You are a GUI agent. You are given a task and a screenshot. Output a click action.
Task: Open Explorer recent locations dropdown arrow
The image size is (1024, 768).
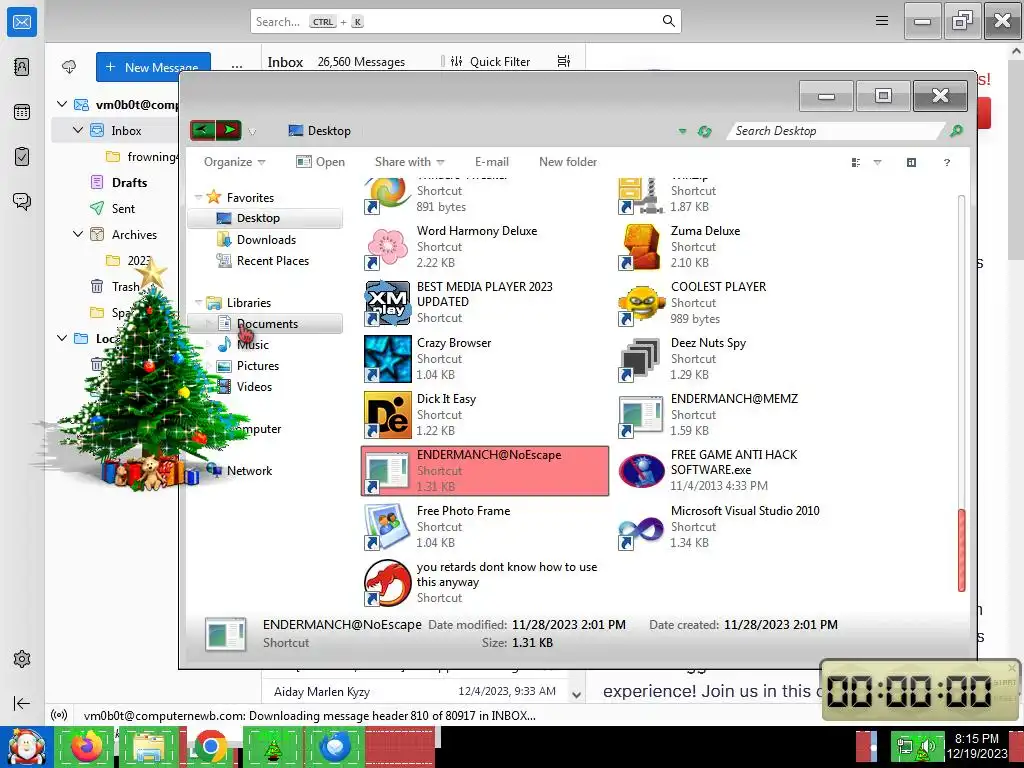[x=252, y=131]
